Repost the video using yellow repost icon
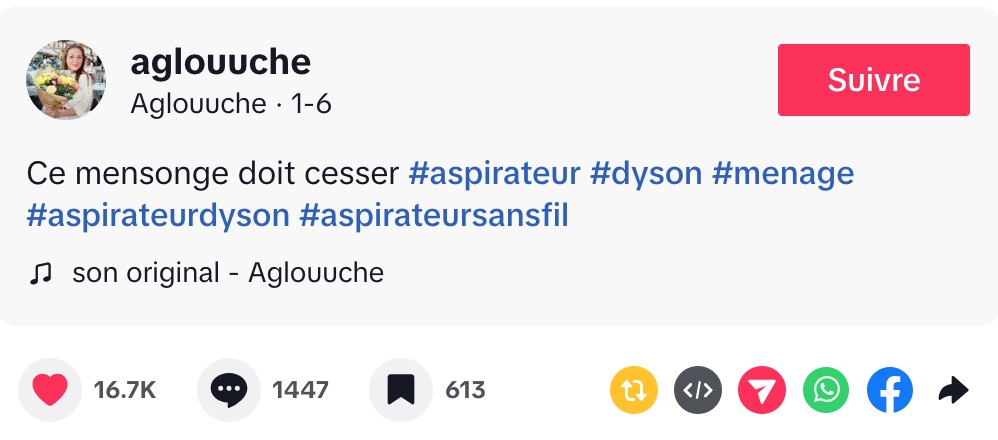The height and width of the screenshot is (440, 998). point(635,391)
